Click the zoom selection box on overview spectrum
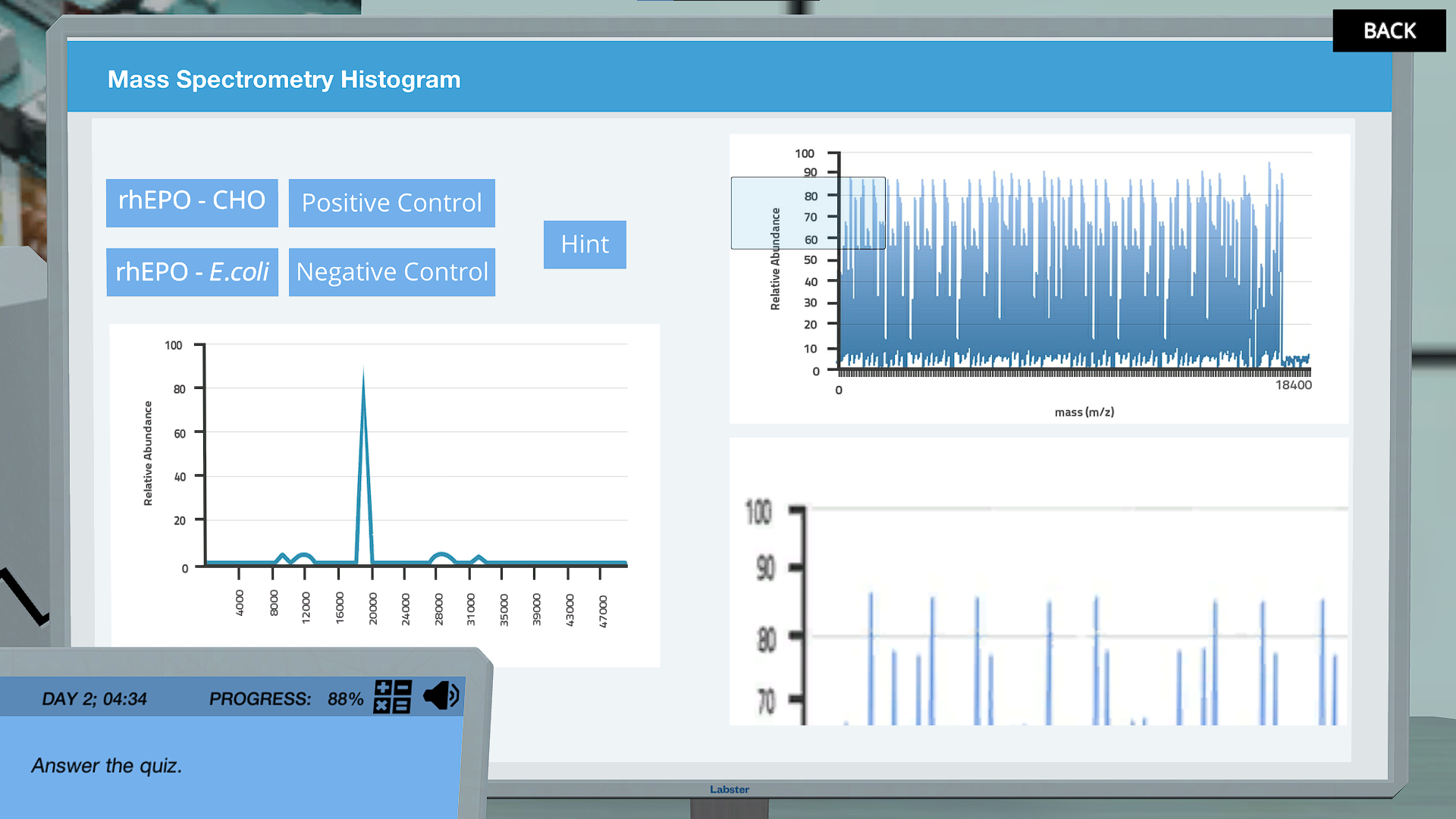The image size is (1456, 819). (x=808, y=213)
